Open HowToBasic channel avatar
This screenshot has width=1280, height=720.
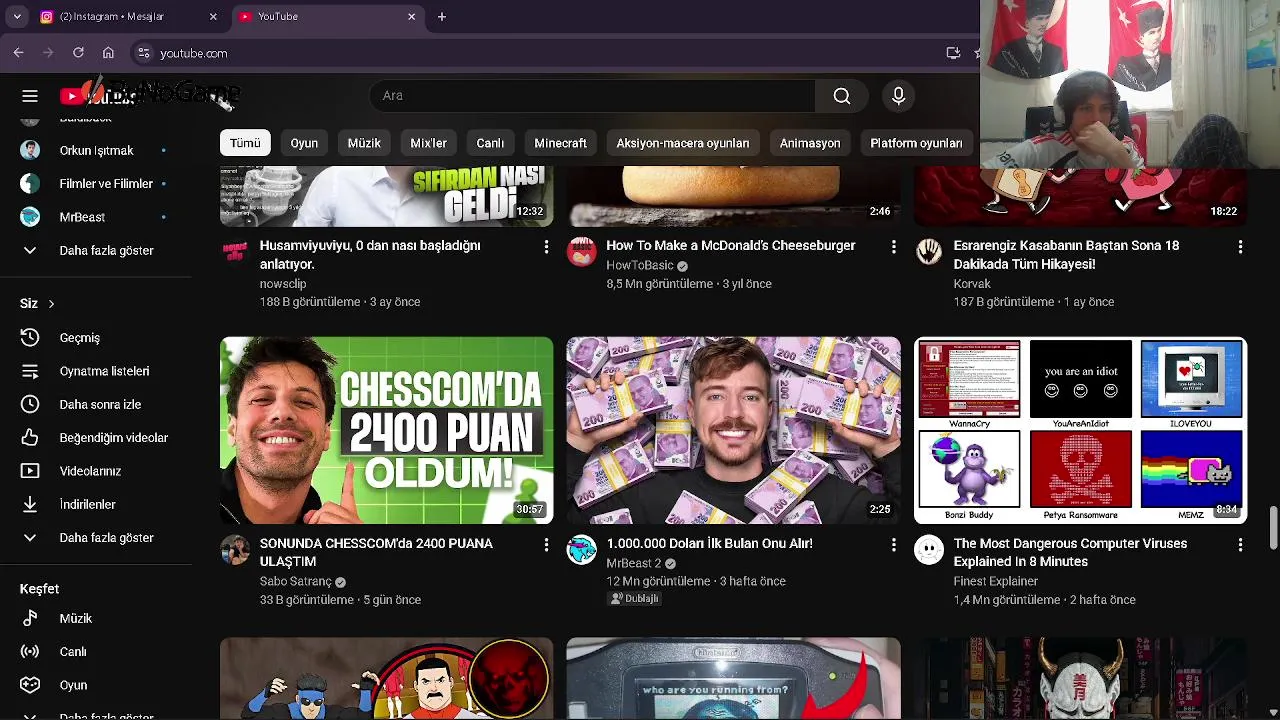point(582,251)
